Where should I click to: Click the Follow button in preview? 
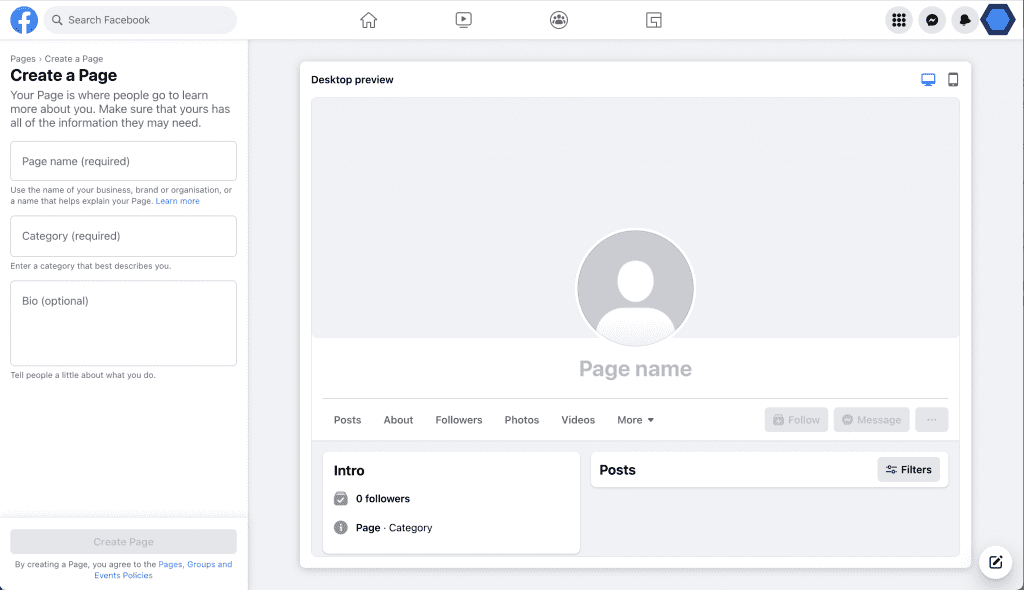[x=796, y=419]
